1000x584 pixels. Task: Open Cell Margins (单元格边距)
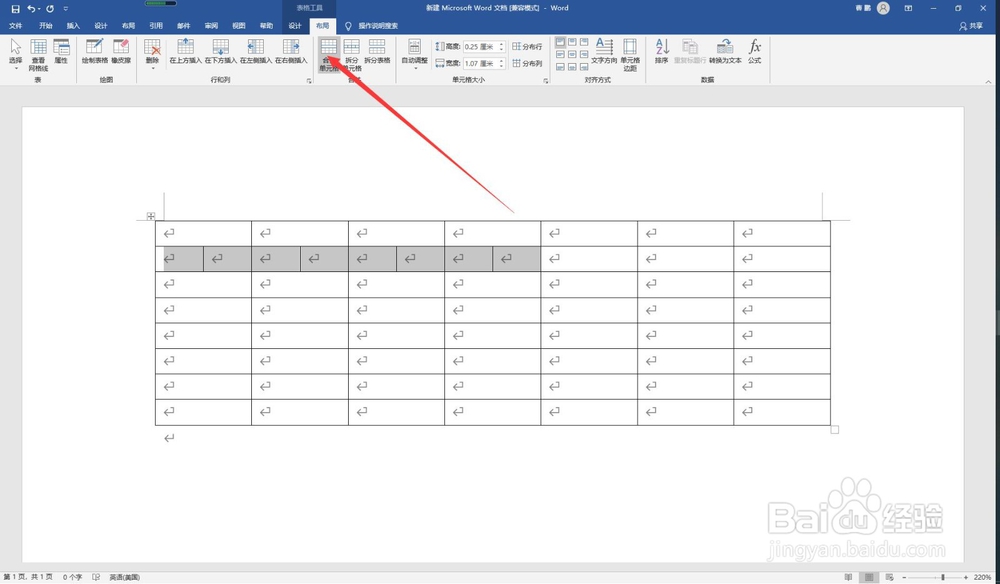point(630,54)
